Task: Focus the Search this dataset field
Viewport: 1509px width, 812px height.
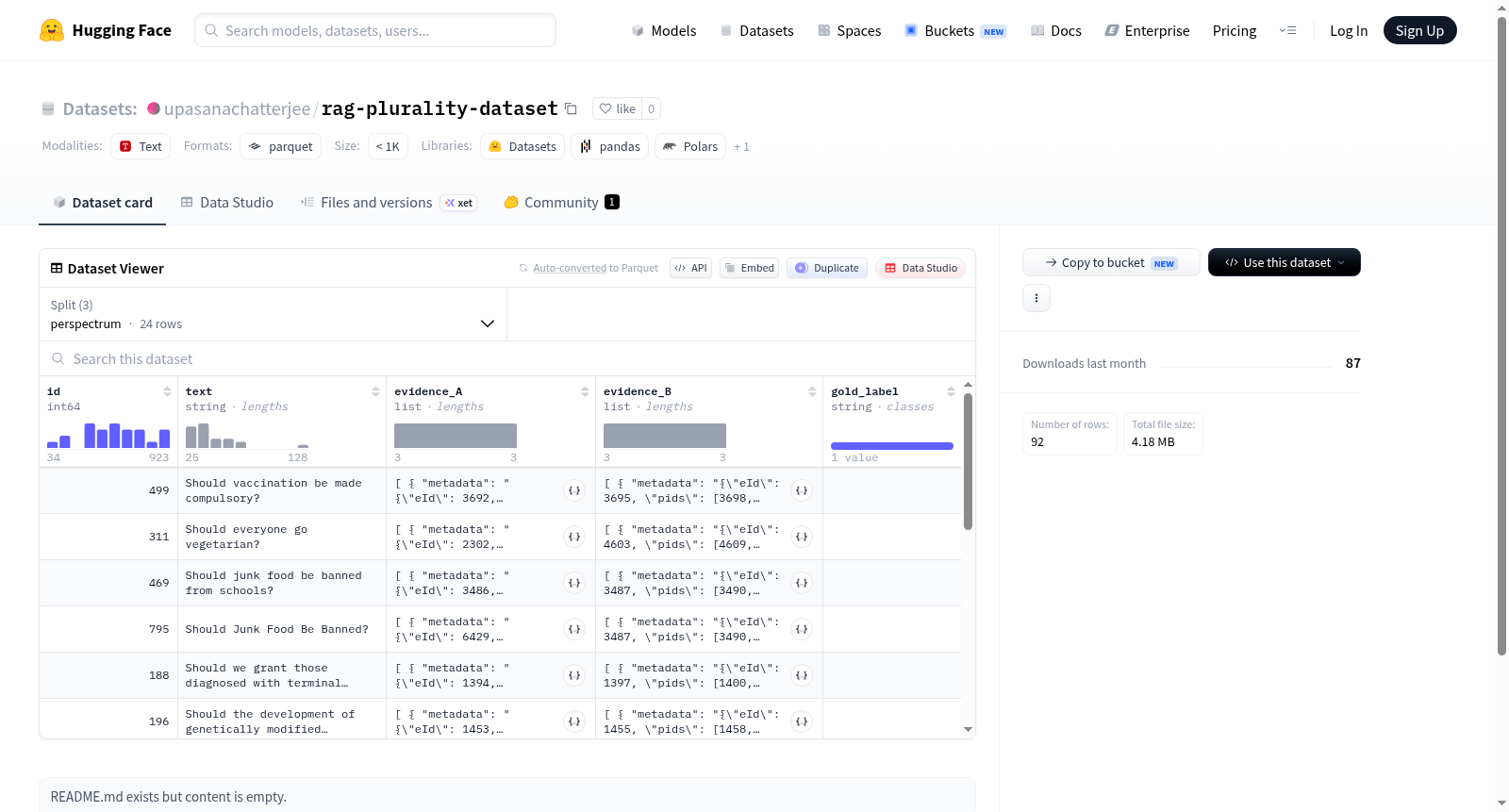Action: pos(507,358)
